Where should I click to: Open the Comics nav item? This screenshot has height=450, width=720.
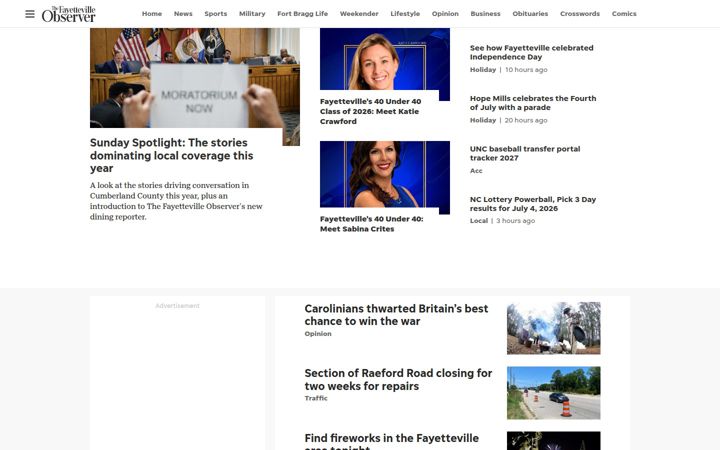pos(624,14)
